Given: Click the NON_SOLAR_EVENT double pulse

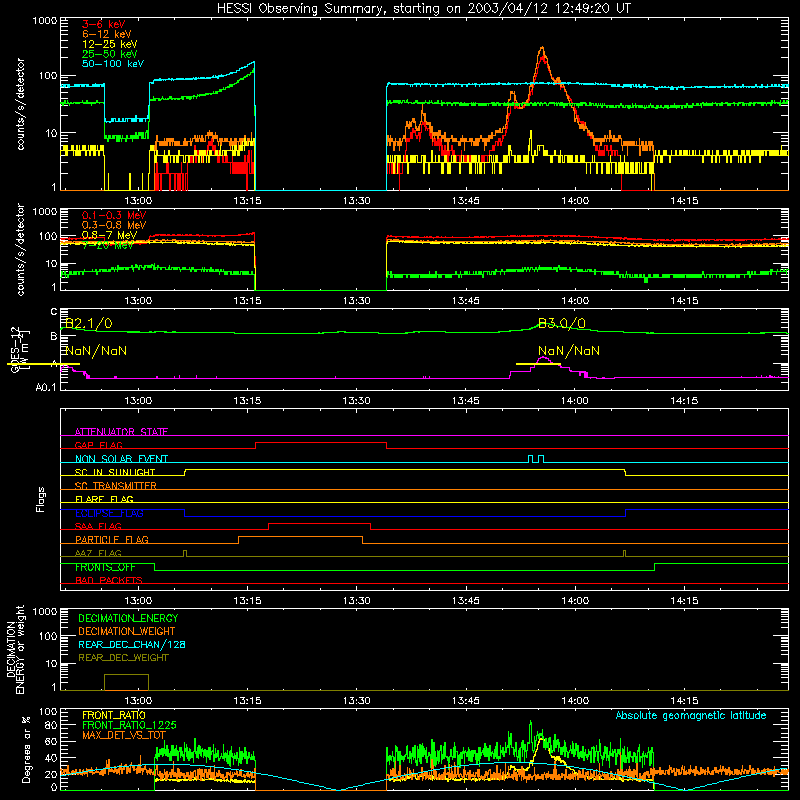Looking at the screenshot, I should (536, 459).
